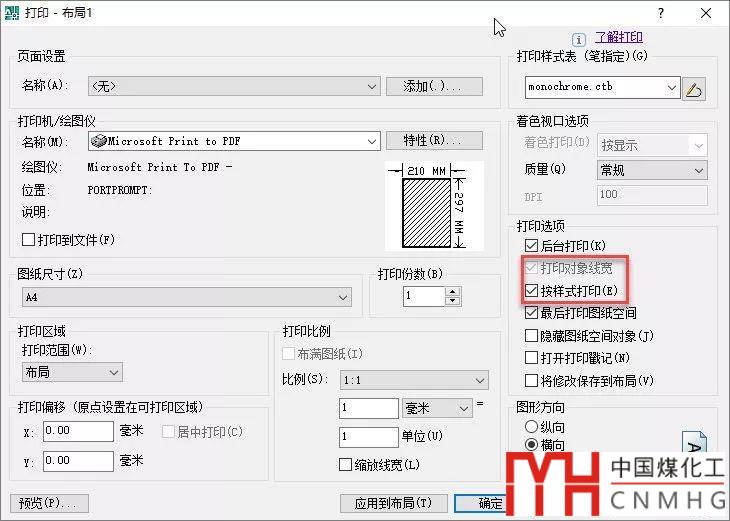
Task: Open the monochrome.ctb plot style dropdown
Action: [602, 88]
